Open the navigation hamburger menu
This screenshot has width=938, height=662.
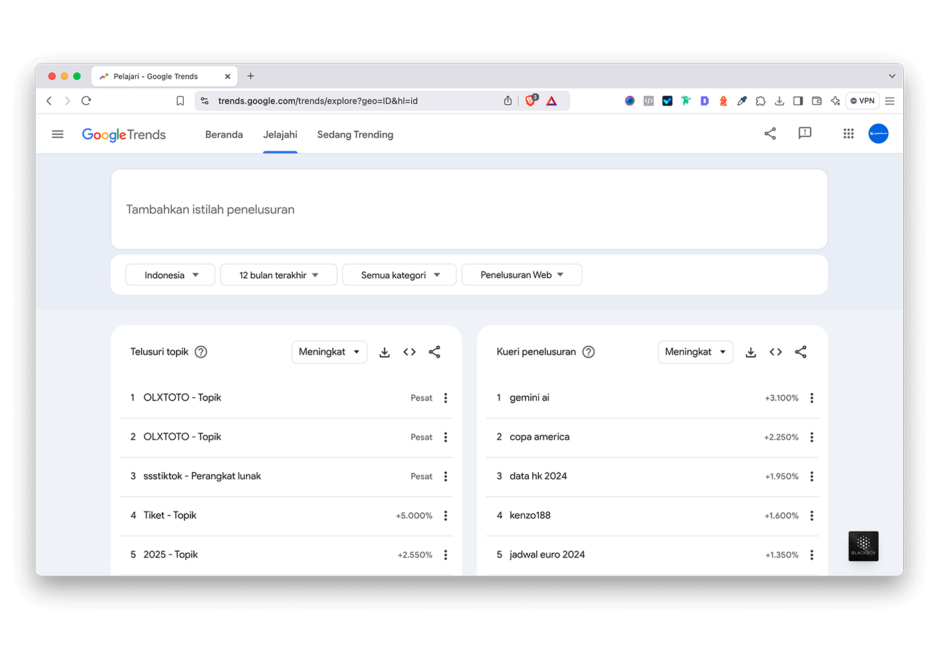click(57, 133)
